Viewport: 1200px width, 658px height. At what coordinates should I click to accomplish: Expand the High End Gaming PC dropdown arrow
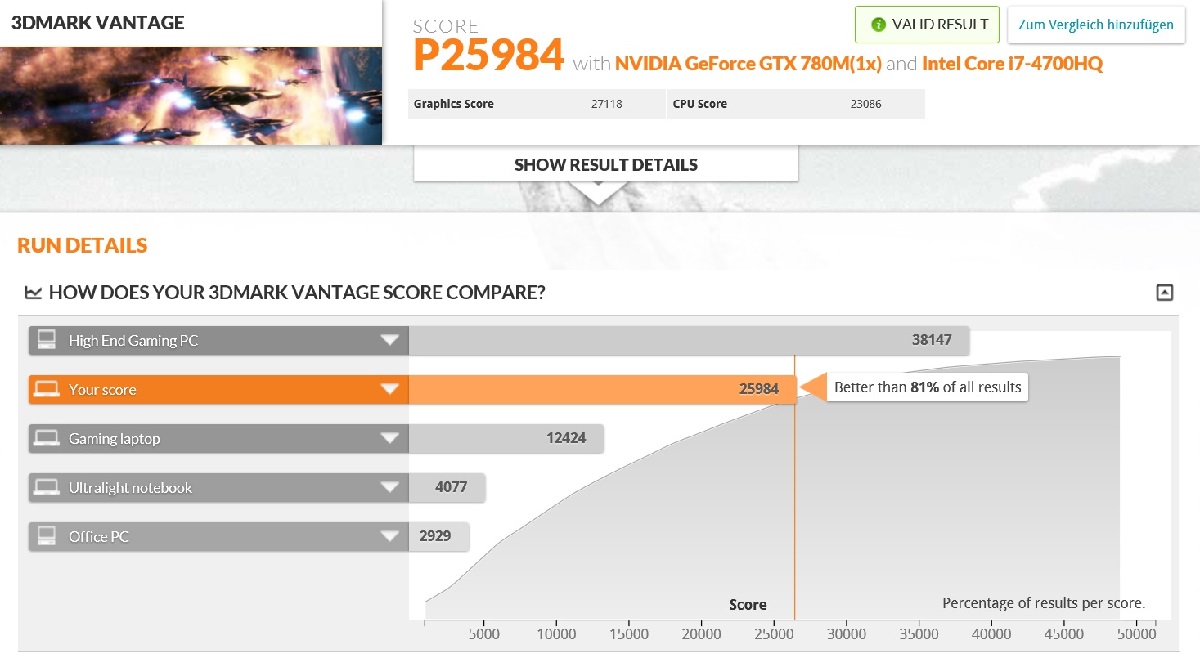[390, 340]
